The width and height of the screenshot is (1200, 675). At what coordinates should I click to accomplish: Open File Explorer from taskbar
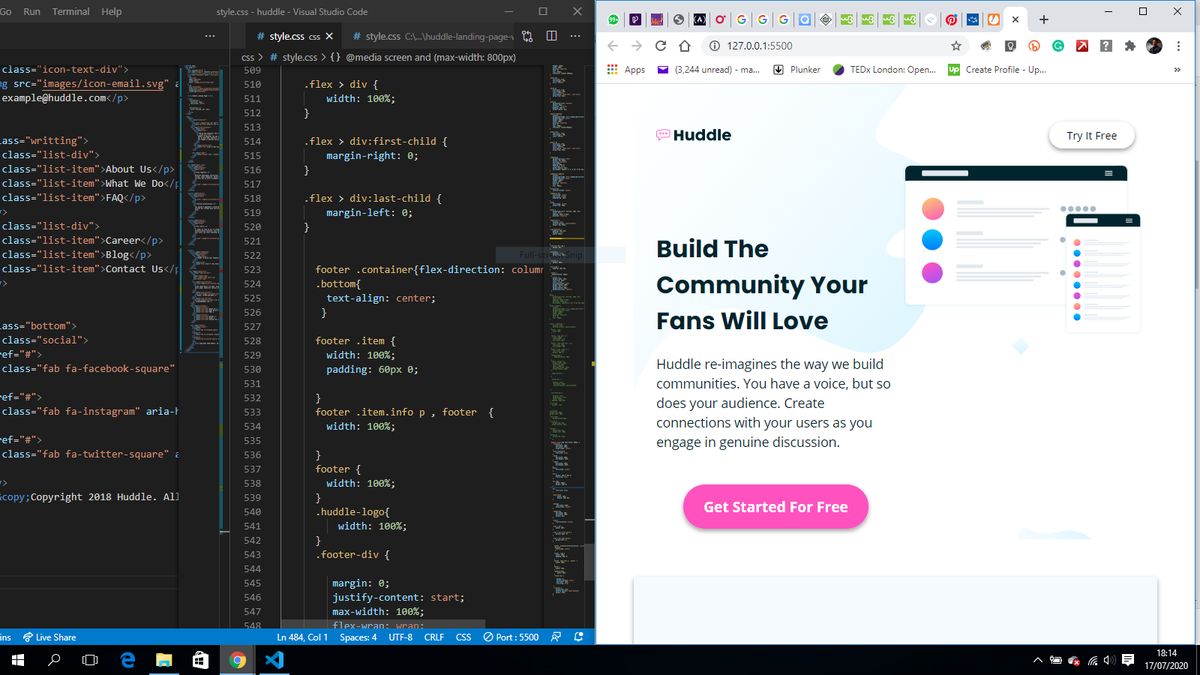[163, 660]
